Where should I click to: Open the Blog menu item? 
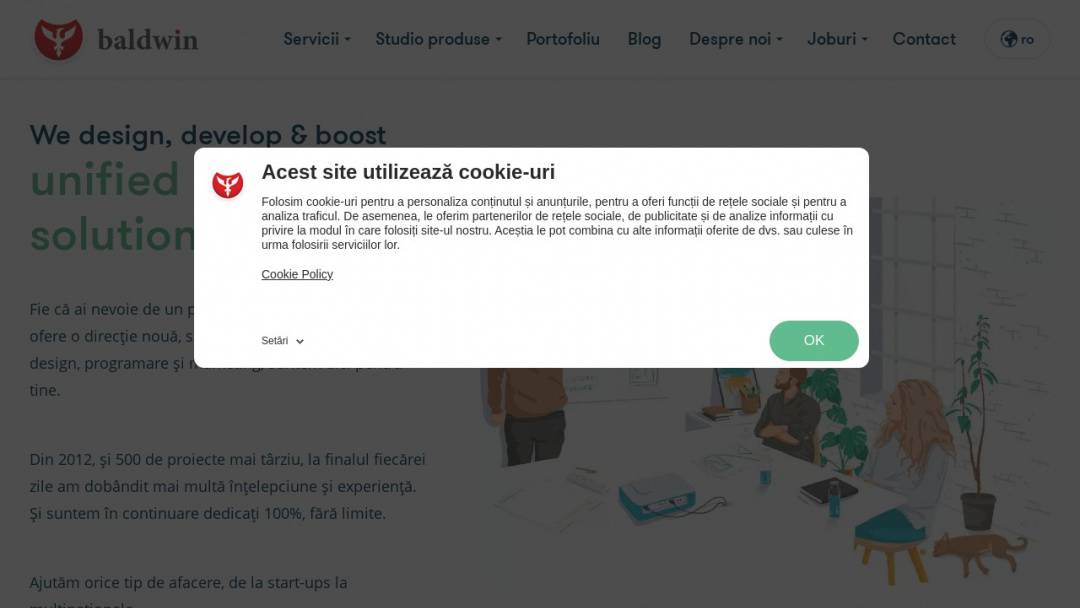[x=644, y=39]
